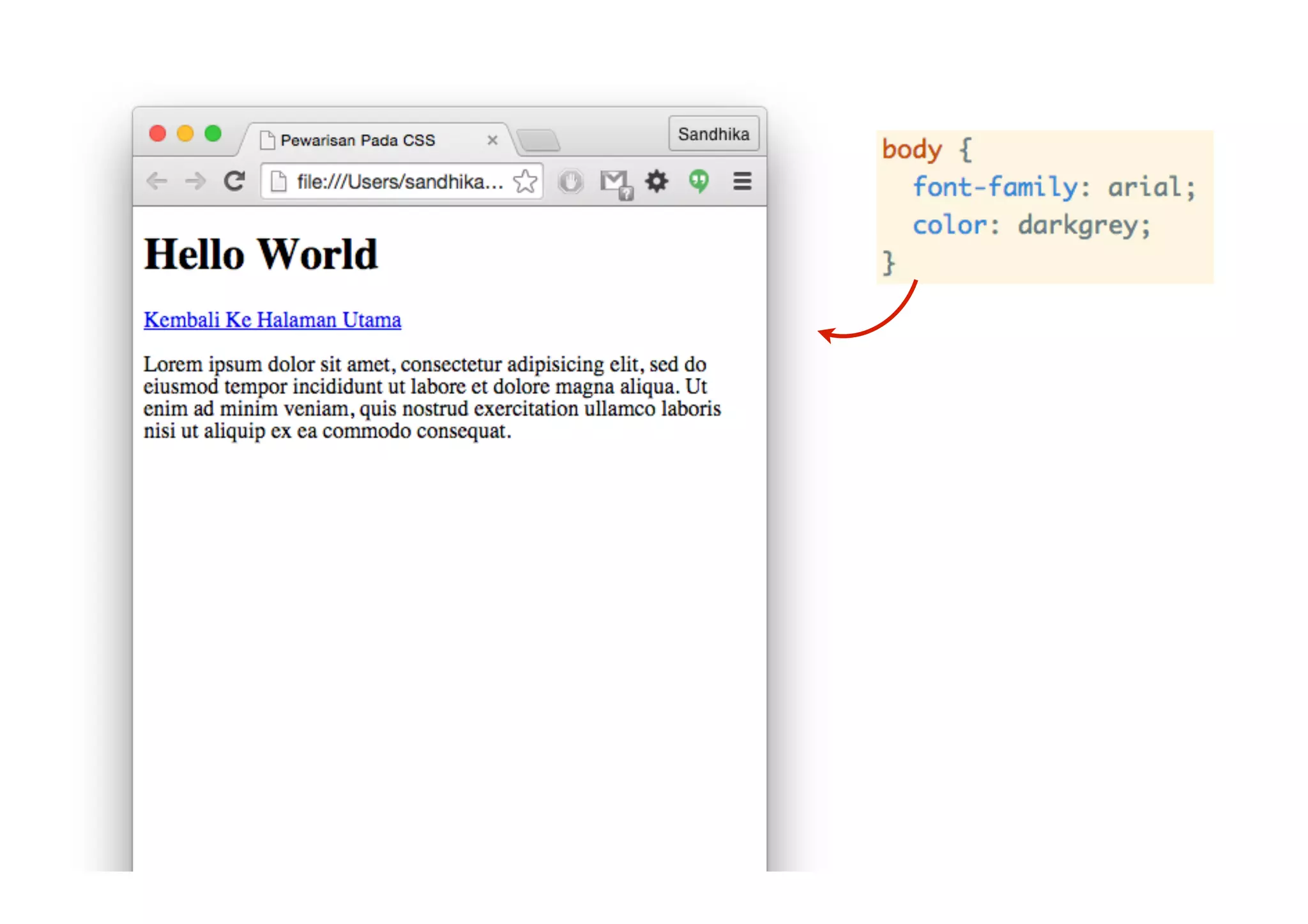Open a new browser tab
The image size is (1308, 924).
(538, 140)
